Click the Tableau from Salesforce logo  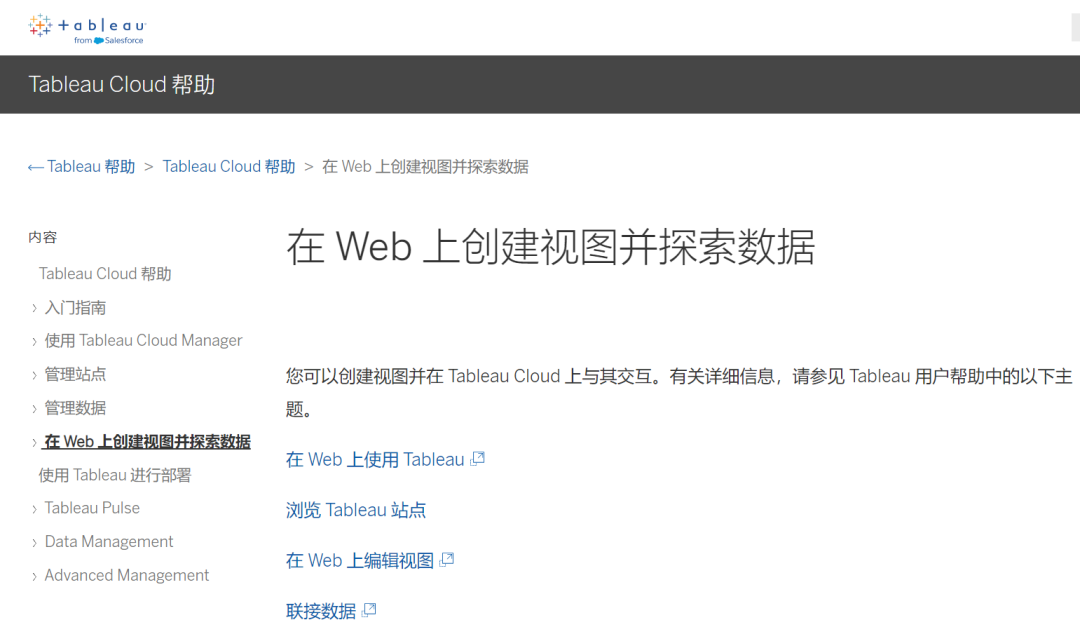(87, 28)
